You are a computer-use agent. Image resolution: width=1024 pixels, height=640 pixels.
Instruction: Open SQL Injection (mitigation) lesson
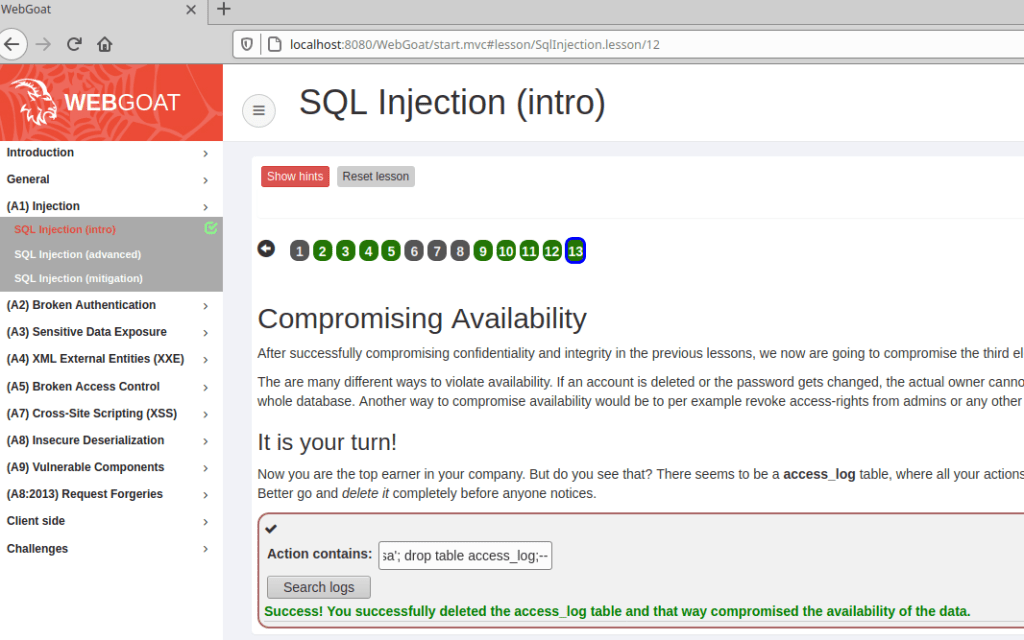click(78, 278)
